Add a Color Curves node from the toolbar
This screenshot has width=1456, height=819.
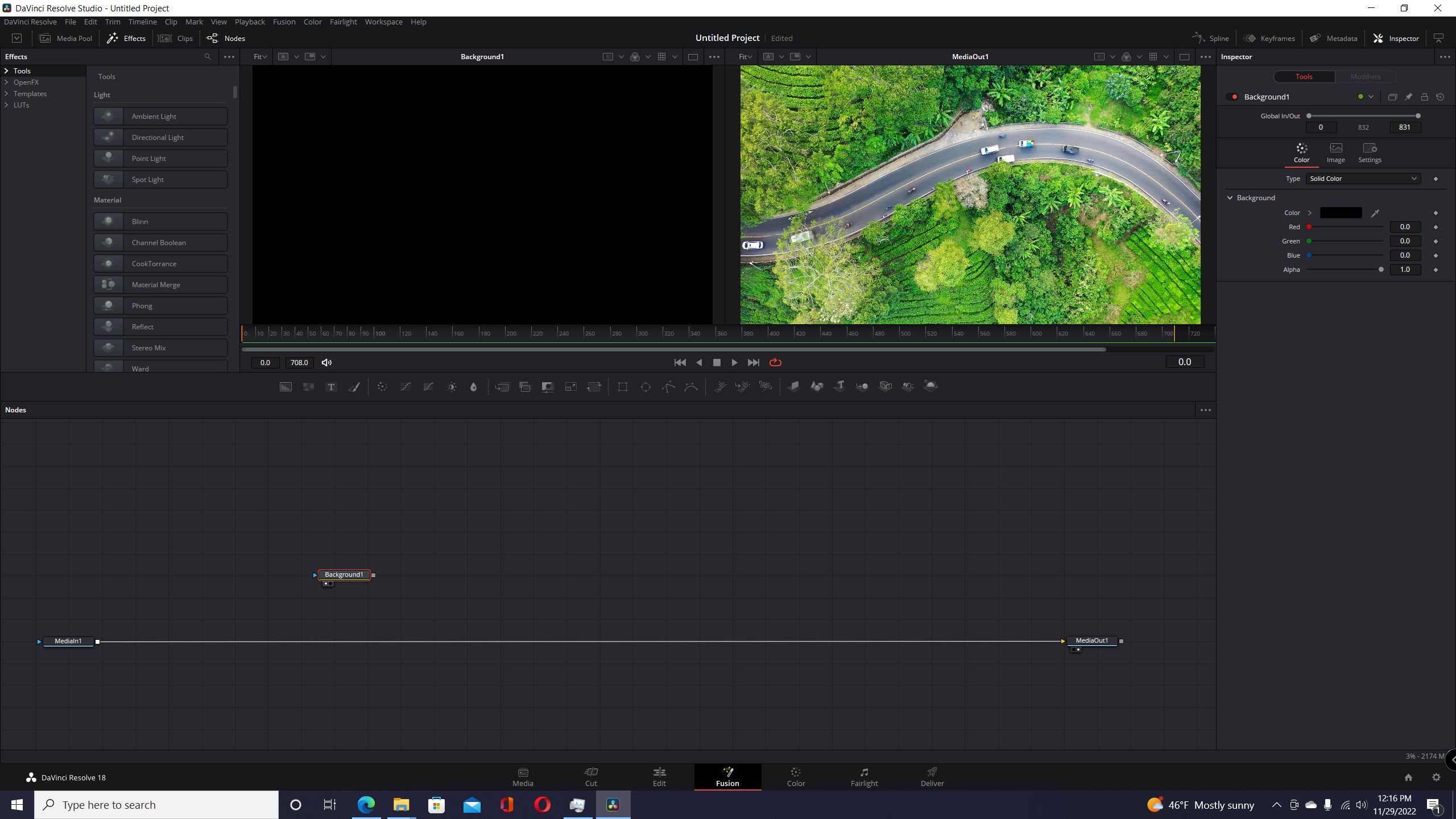click(x=406, y=387)
